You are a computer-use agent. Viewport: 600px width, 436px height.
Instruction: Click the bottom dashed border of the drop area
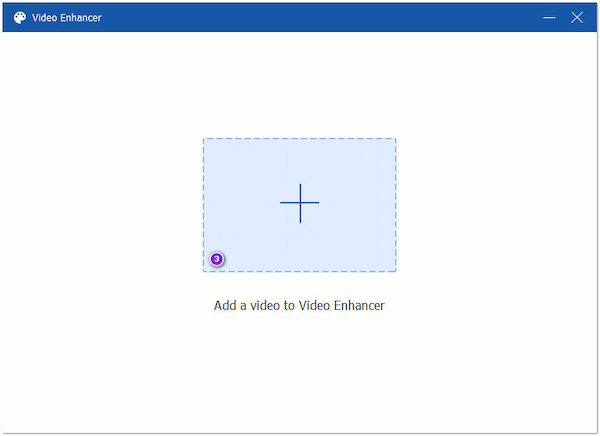pos(299,271)
